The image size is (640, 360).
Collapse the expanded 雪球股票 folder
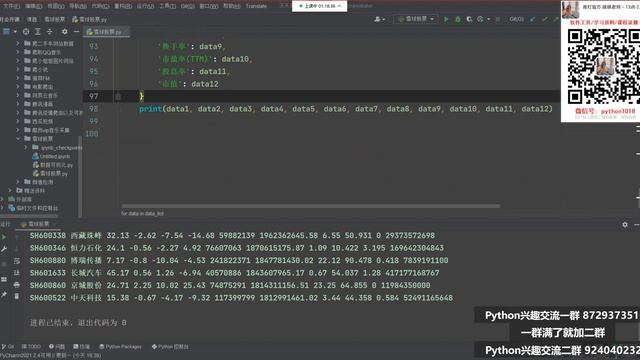(x=18, y=139)
